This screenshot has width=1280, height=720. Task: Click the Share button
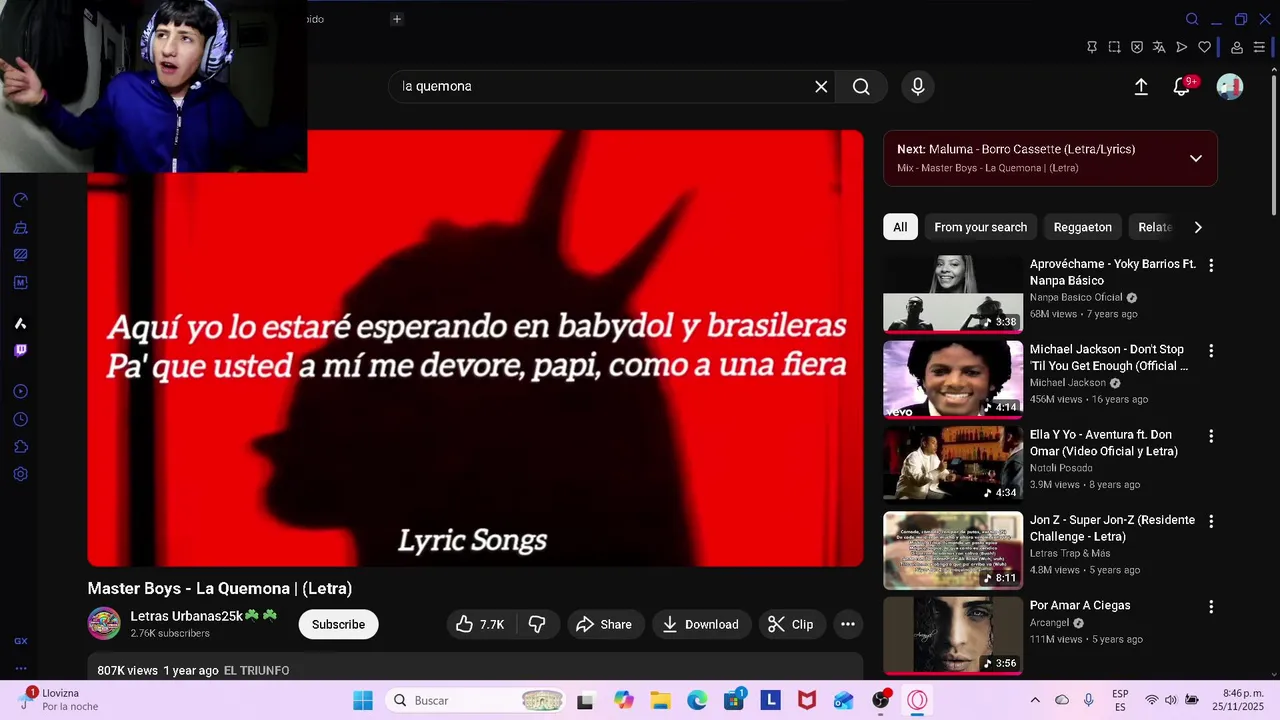(605, 624)
